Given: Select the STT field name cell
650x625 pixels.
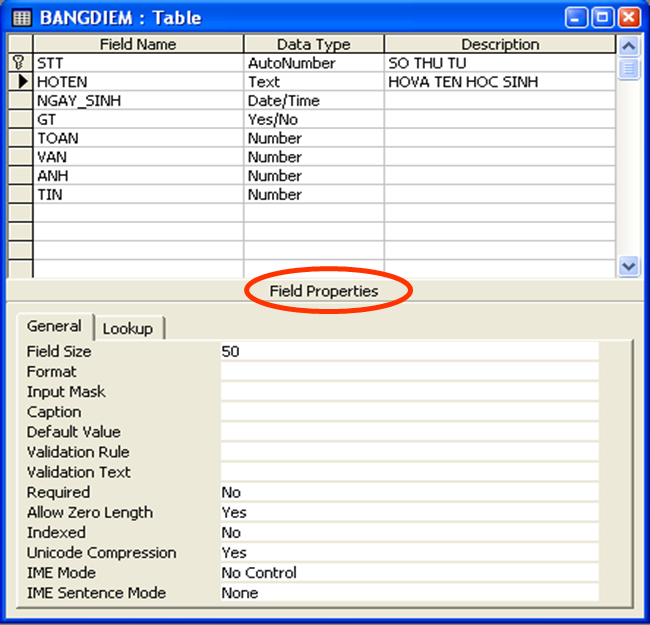Looking at the screenshot, I should (138, 63).
